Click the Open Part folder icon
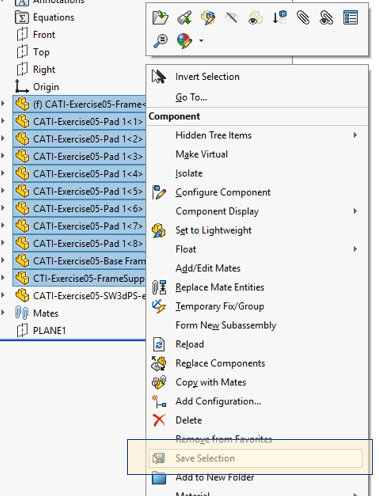This screenshot has height=496, width=379. click(x=160, y=17)
